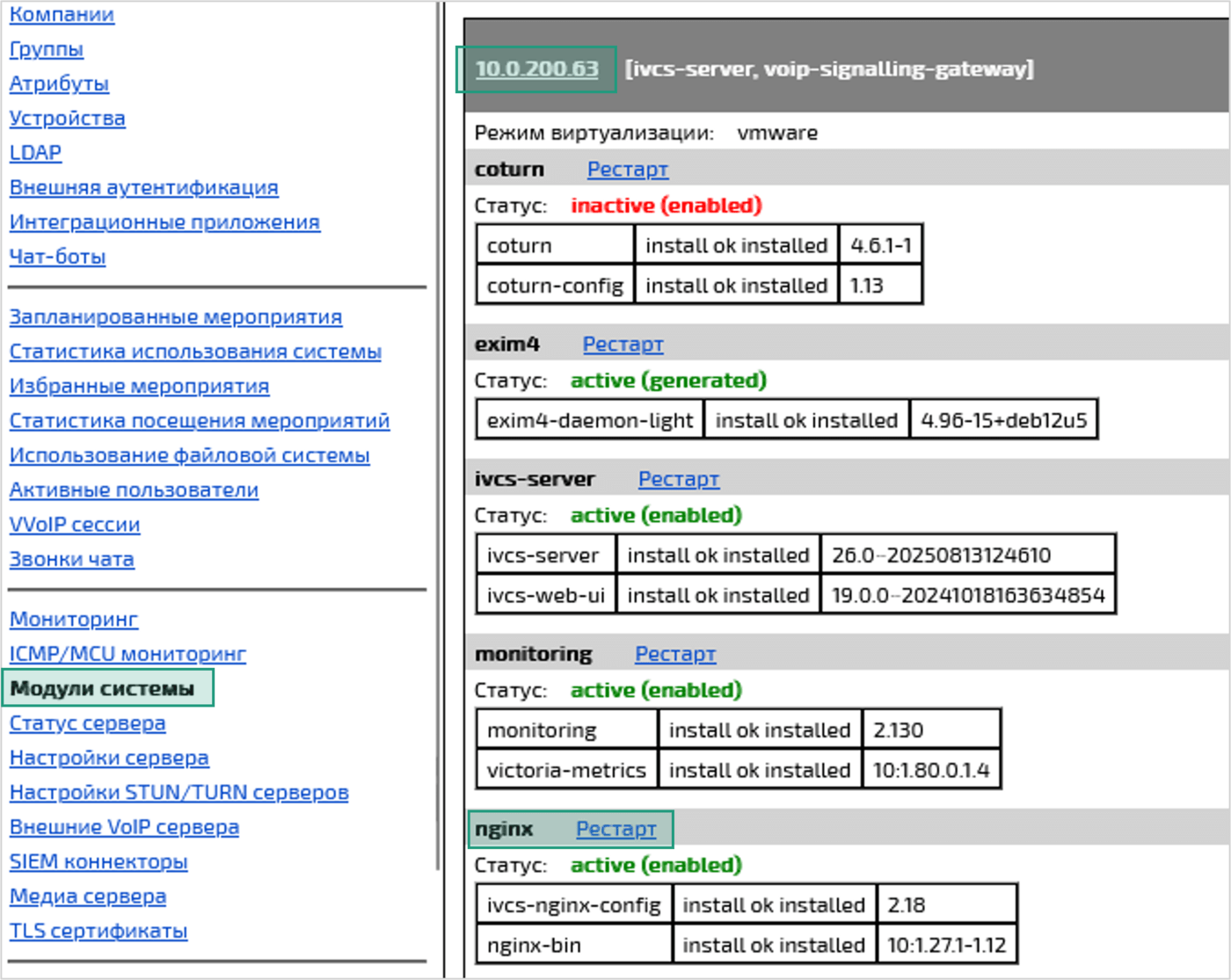
Task: Open the Группы section
Action: (46, 49)
